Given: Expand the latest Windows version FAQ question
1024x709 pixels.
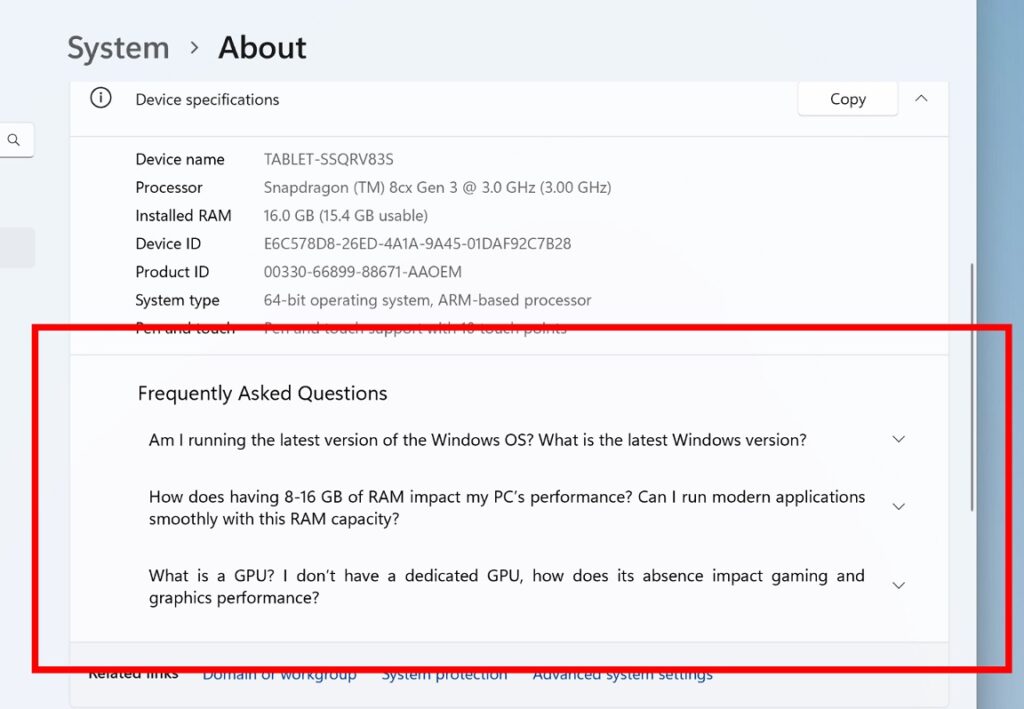Looking at the screenshot, I should tap(898, 439).
